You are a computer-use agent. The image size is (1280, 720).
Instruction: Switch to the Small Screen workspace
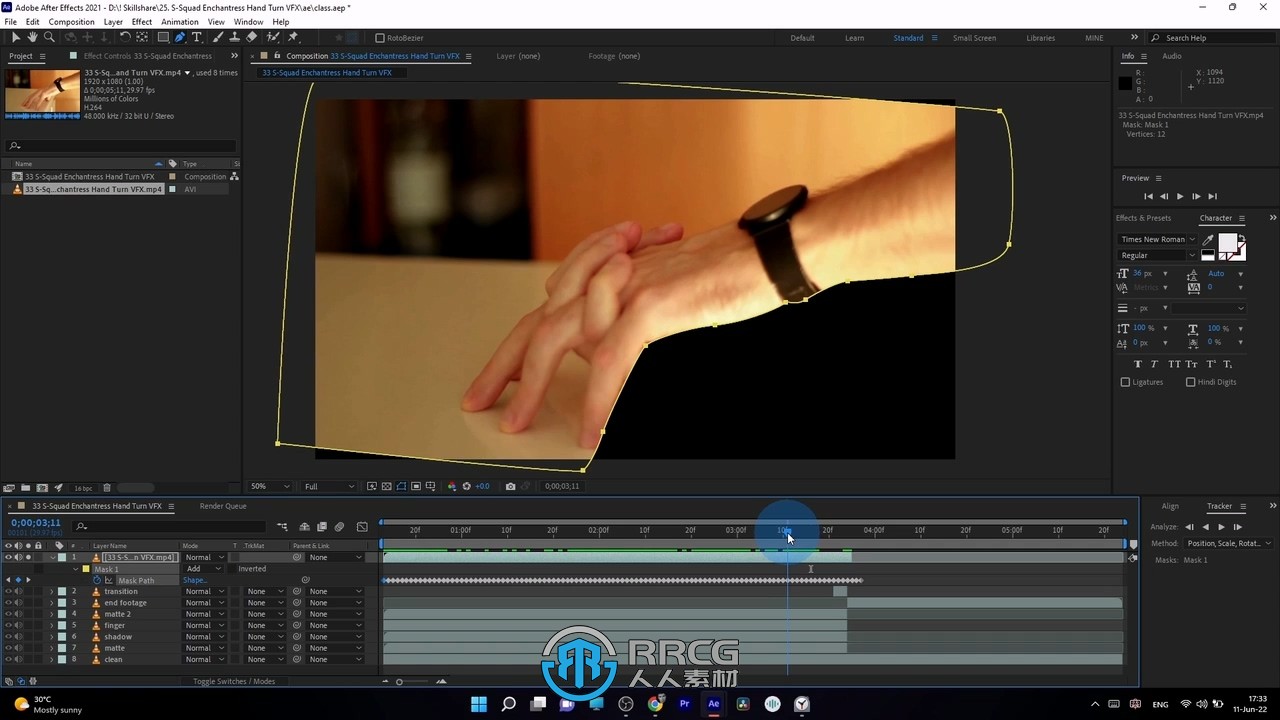coord(974,38)
